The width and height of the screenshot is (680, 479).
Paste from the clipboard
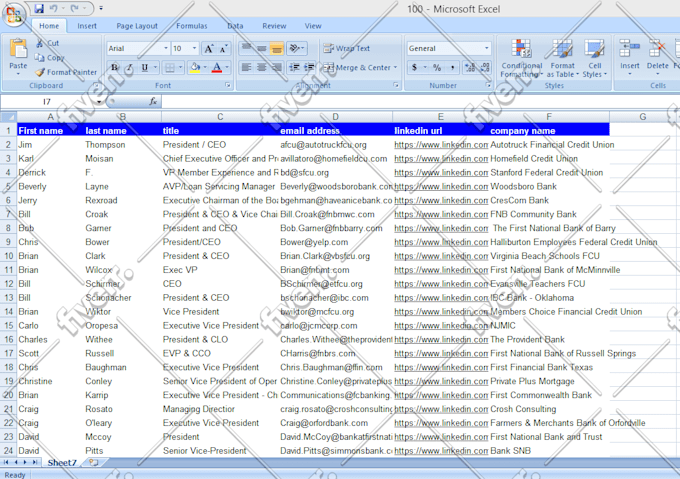coord(18,56)
